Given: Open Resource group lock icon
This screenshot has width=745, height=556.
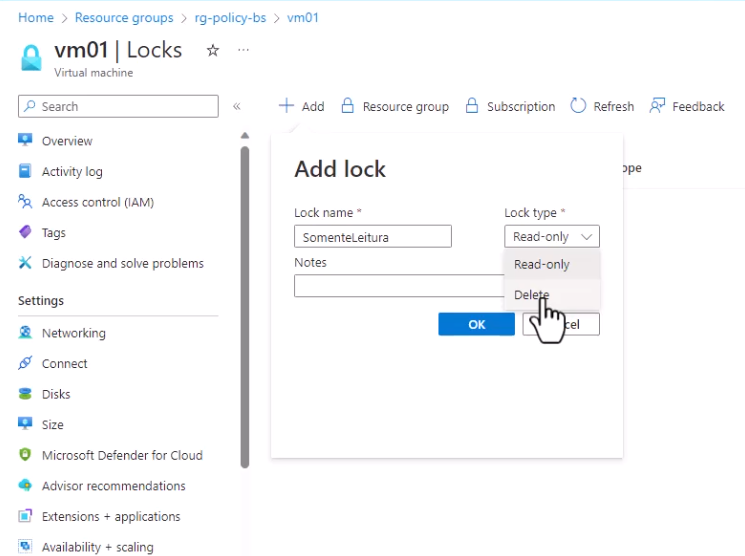Looking at the screenshot, I should point(347,105).
